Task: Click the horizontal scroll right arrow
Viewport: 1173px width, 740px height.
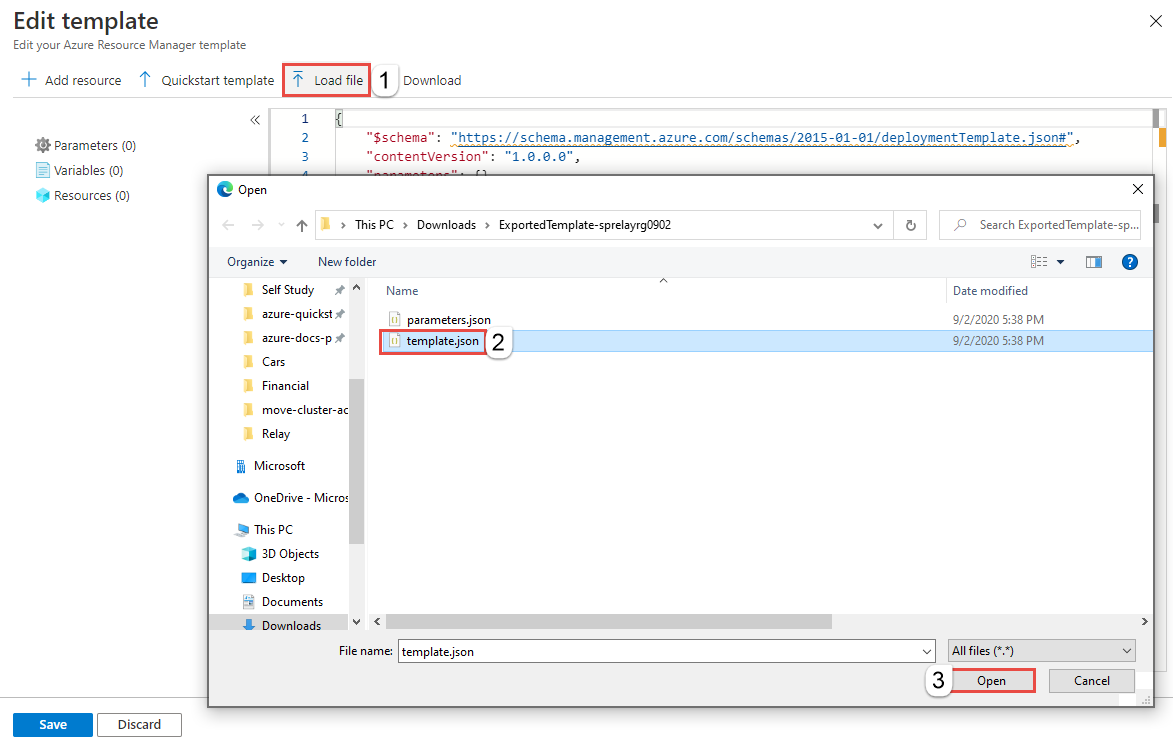Action: 1144,622
